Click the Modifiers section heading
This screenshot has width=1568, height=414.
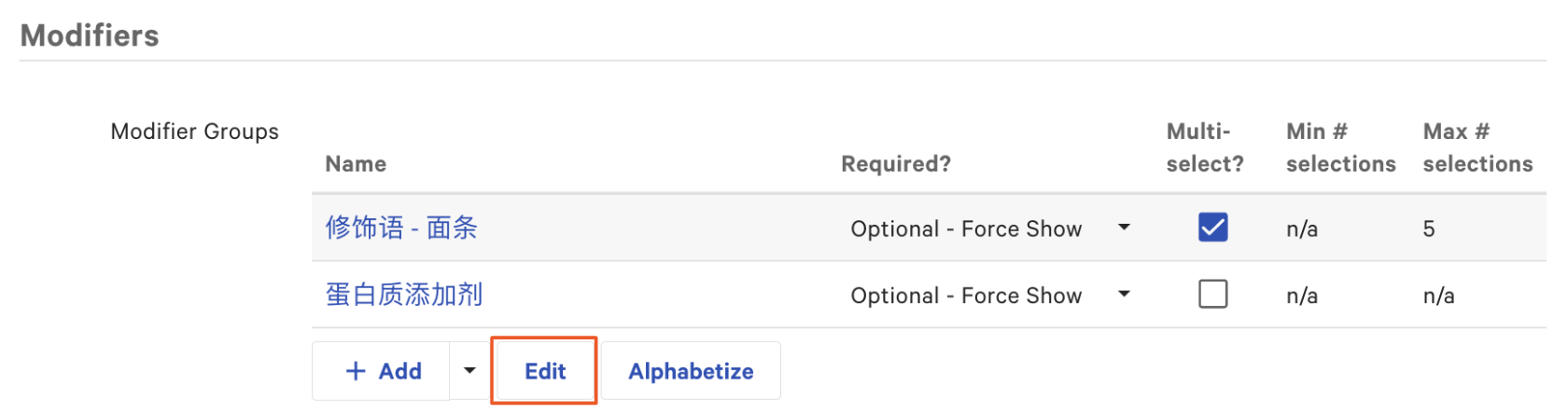tap(90, 35)
